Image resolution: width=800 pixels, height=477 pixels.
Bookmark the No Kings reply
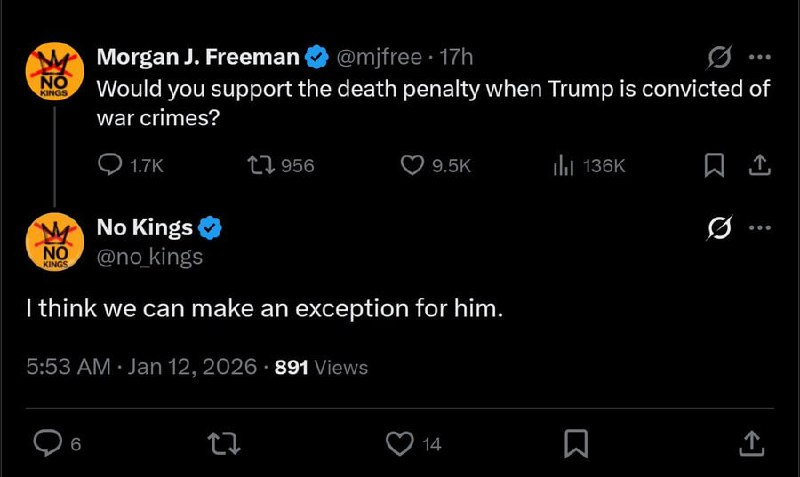click(x=576, y=441)
